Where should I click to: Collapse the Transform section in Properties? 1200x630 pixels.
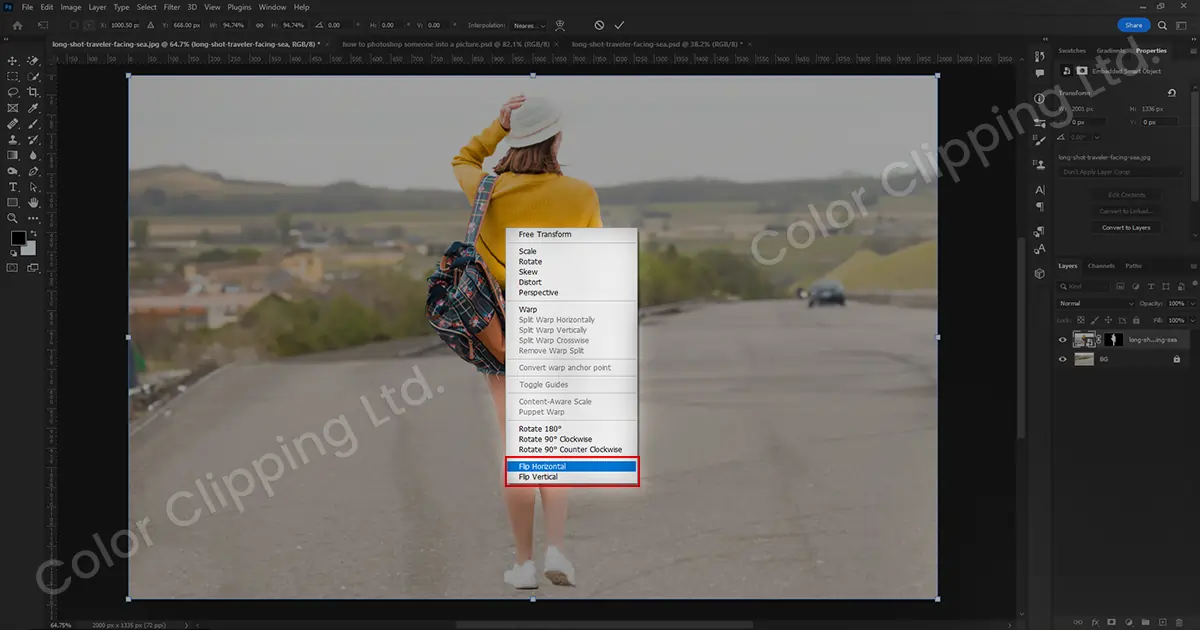click(x=1075, y=93)
